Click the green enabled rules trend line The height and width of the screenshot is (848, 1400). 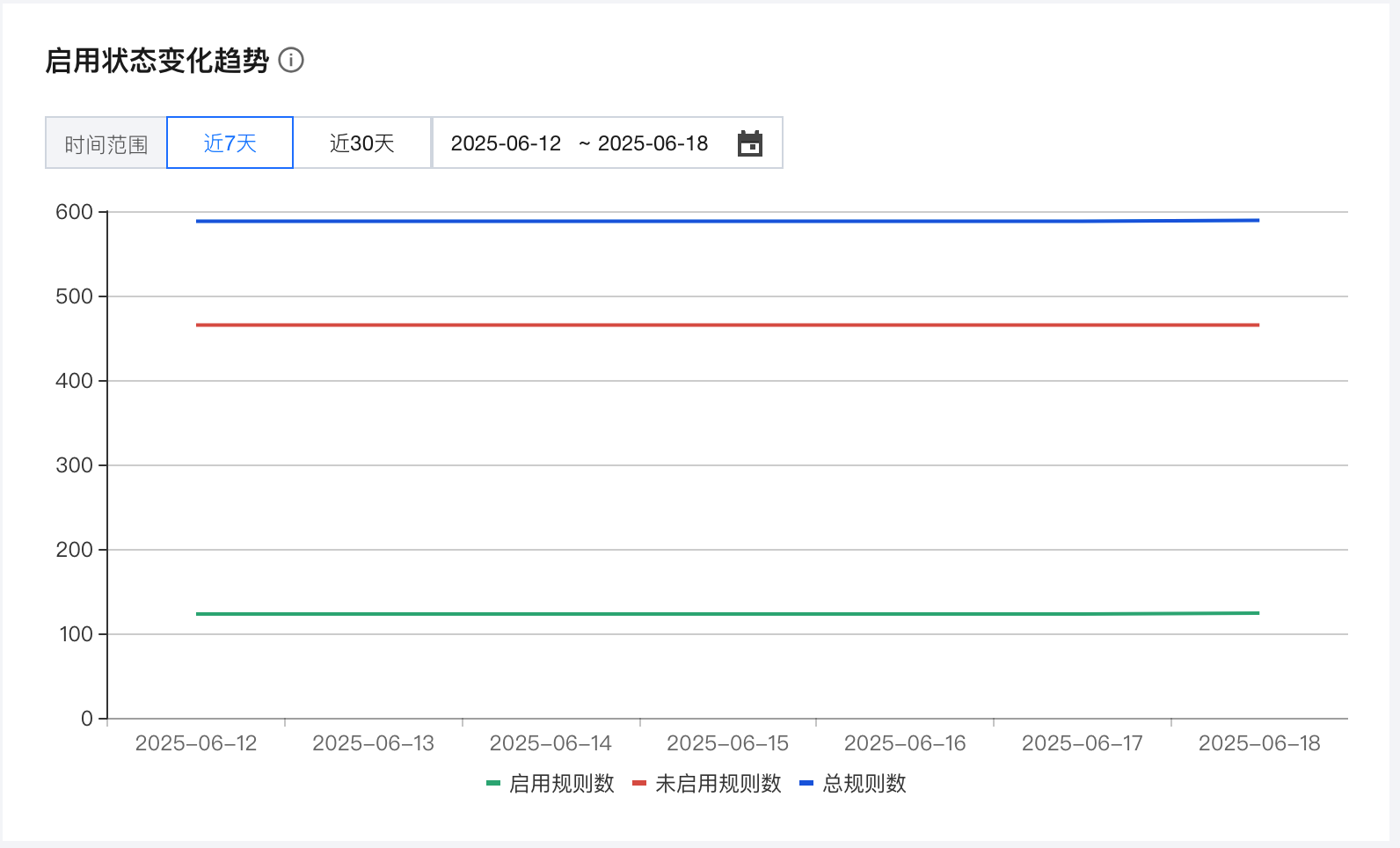point(728,614)
